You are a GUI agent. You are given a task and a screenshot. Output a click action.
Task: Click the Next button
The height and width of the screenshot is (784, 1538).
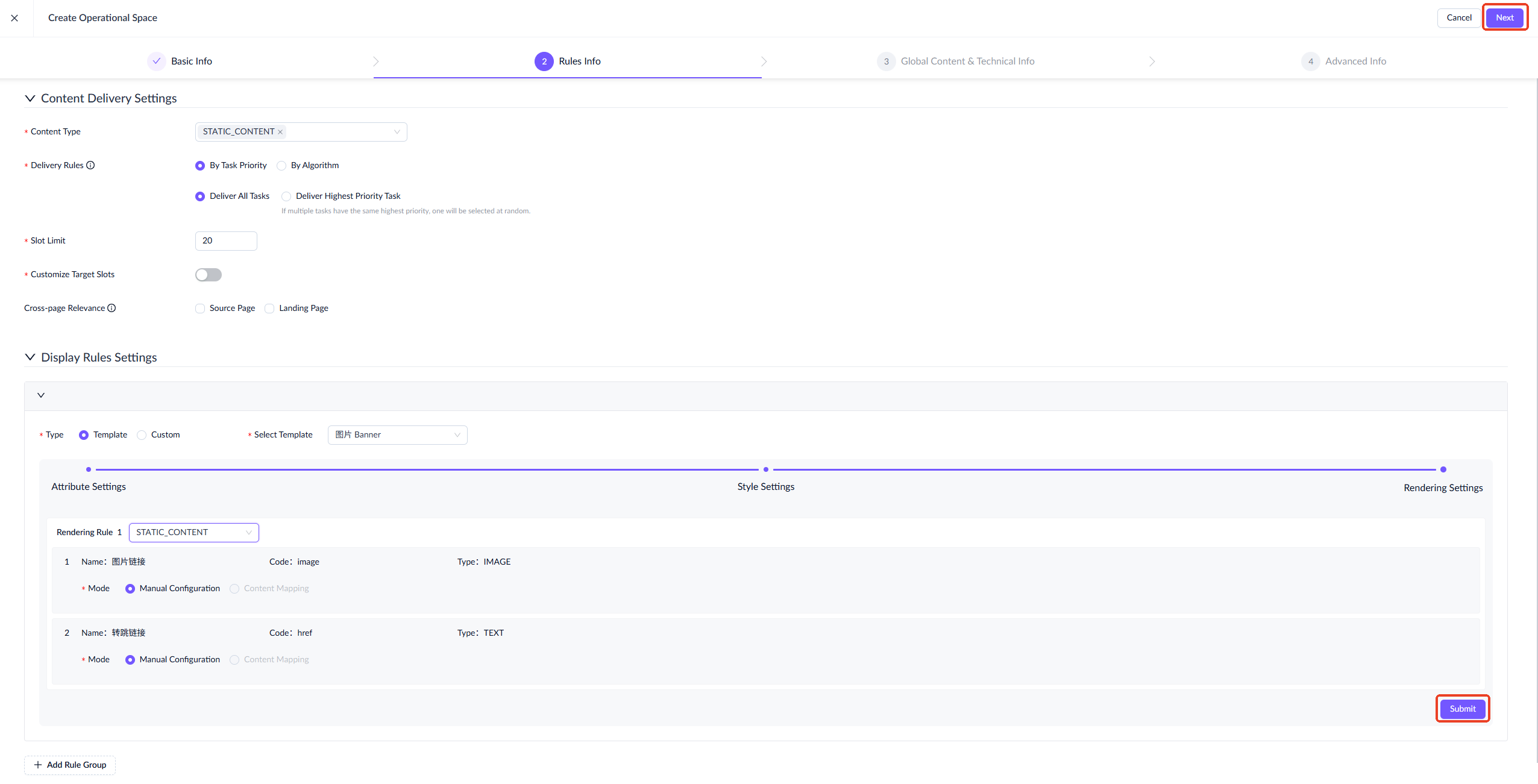pyautogui.click(x=1504, y=17)
